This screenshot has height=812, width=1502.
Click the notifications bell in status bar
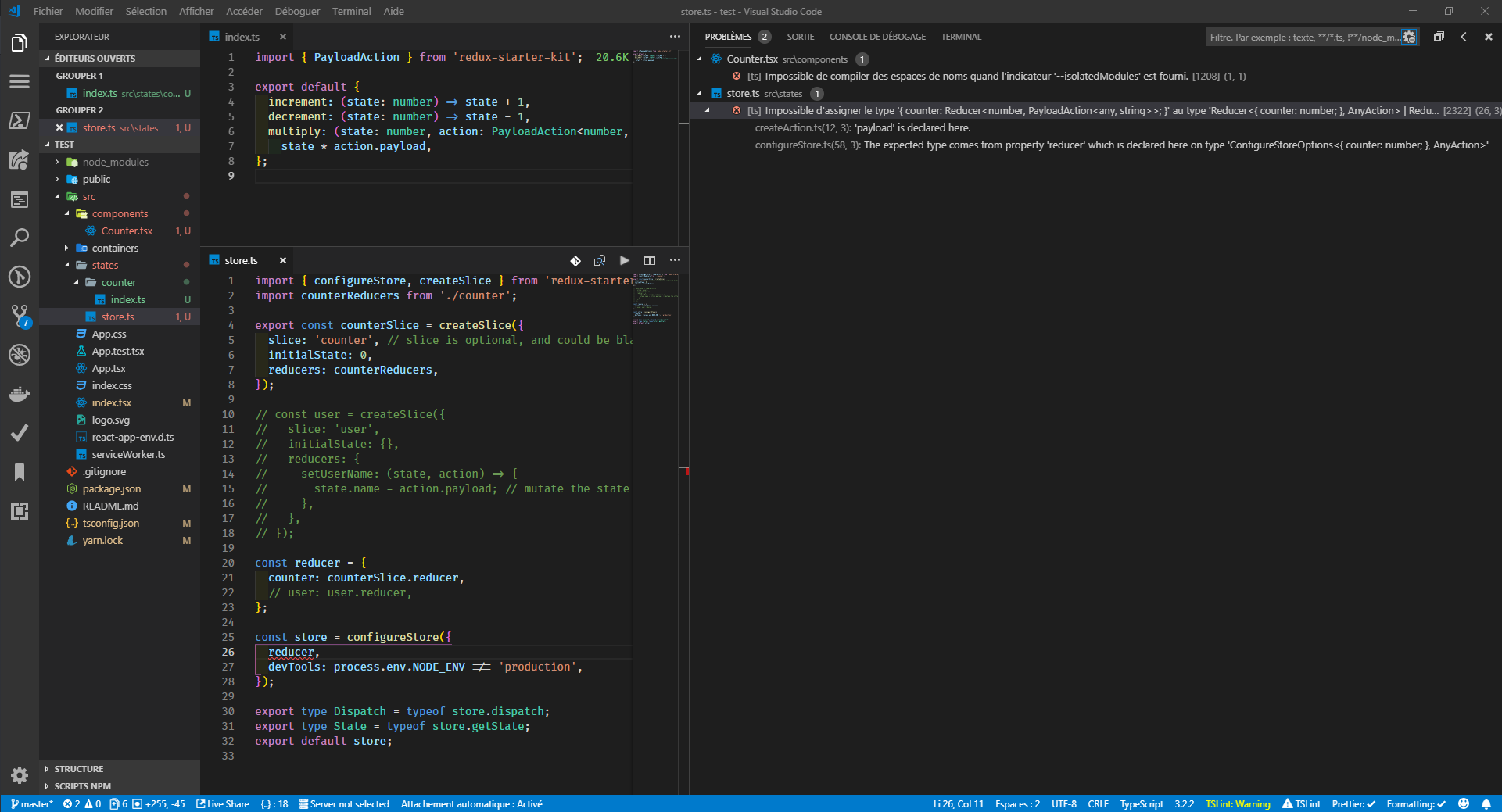(x=1486, y=804)
